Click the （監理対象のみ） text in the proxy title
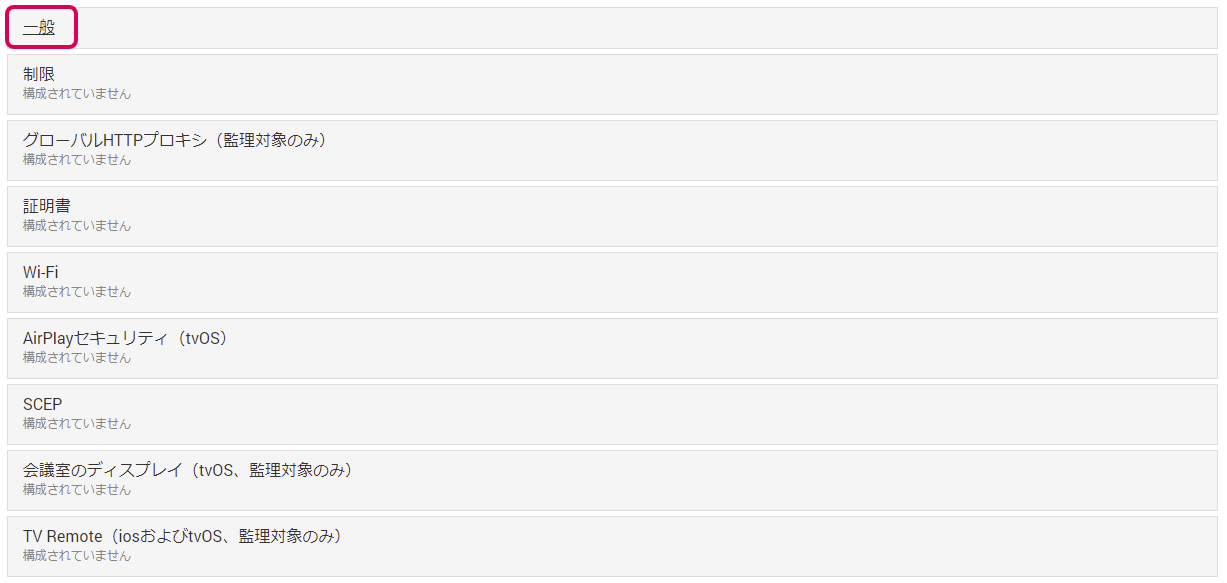The height and width of the screenshot is (583, 1227). click(272, 140)
